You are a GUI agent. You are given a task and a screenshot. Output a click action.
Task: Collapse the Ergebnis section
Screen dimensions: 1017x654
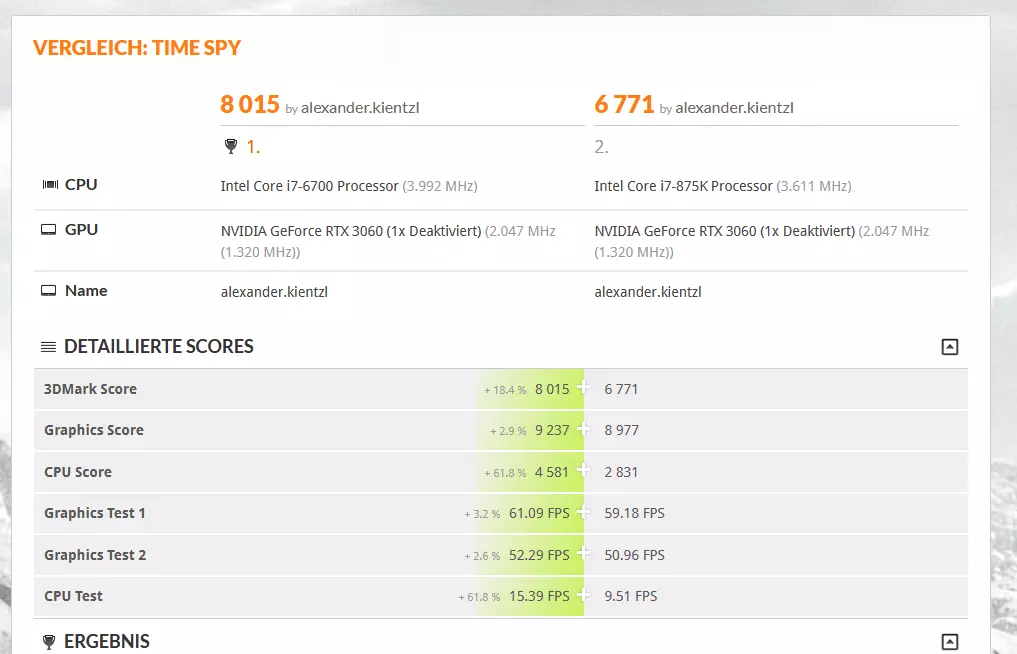point(950,642)
